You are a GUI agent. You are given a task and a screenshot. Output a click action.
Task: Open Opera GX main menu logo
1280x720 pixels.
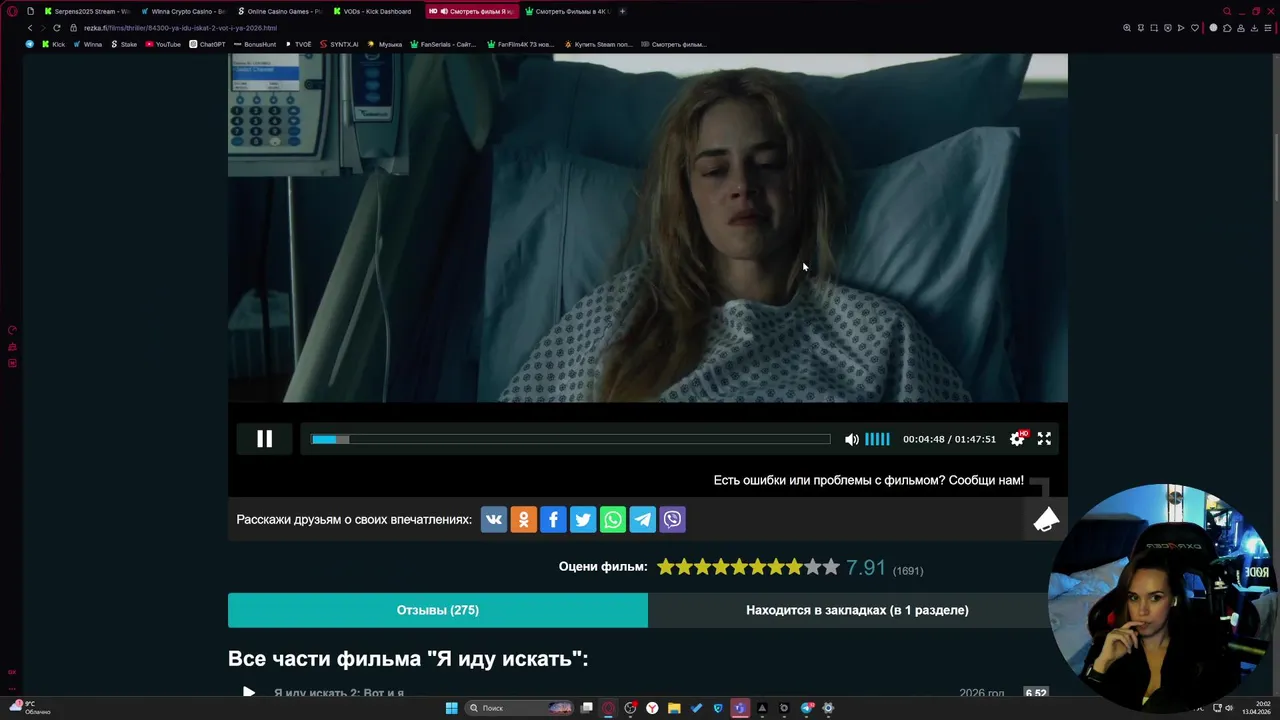13,12
